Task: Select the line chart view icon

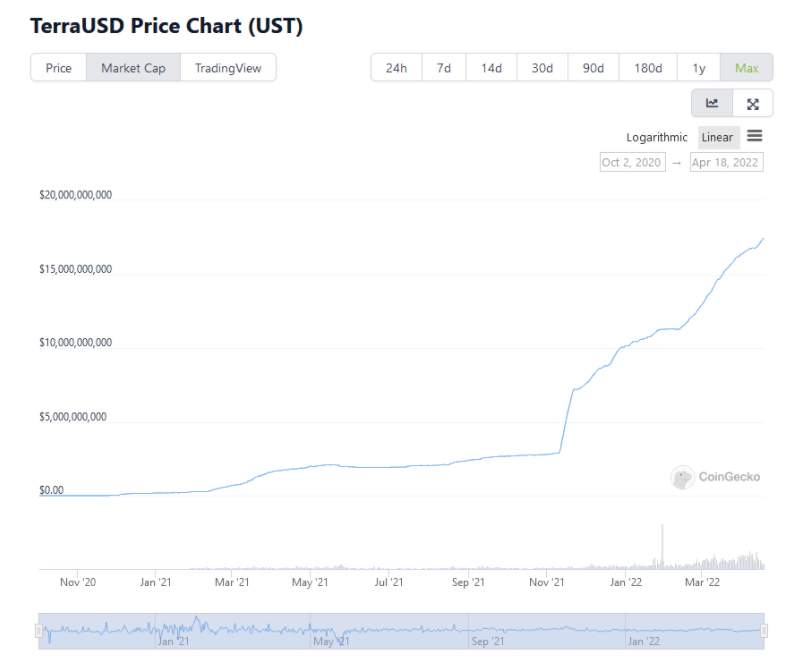Action: click(712, 104)
